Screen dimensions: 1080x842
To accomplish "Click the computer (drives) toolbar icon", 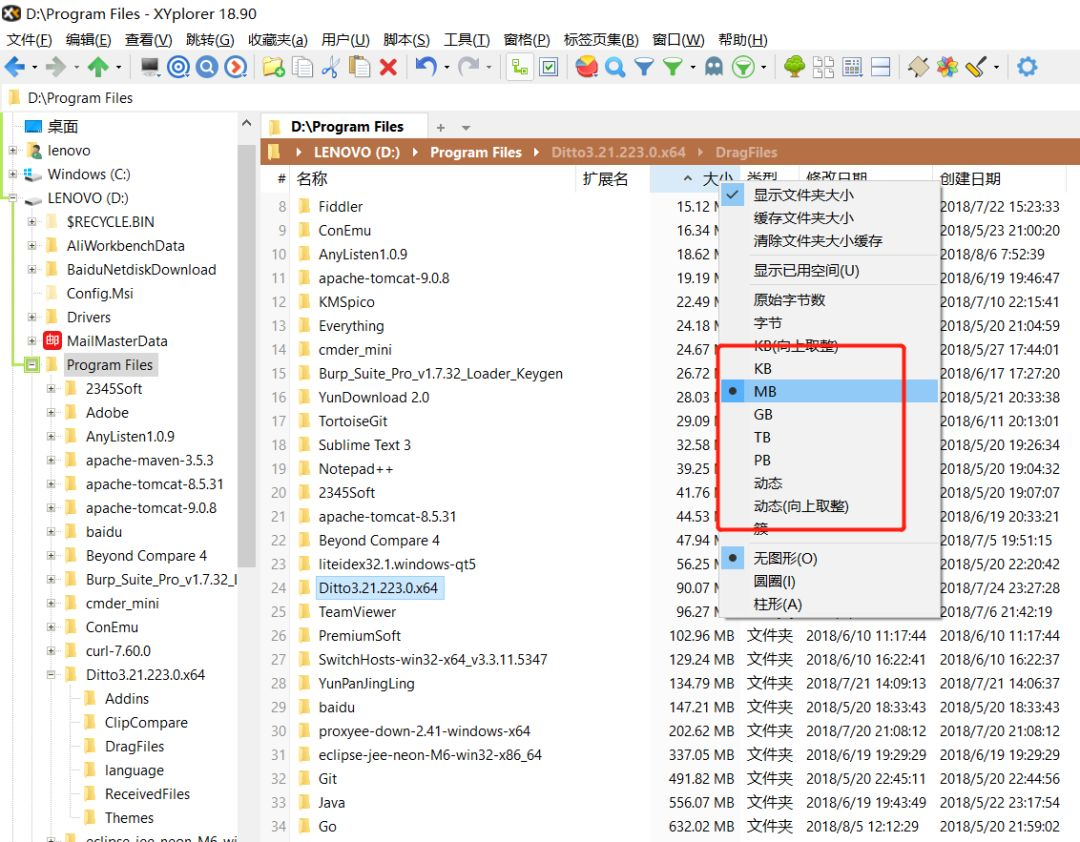I will [x=150, y=67].
